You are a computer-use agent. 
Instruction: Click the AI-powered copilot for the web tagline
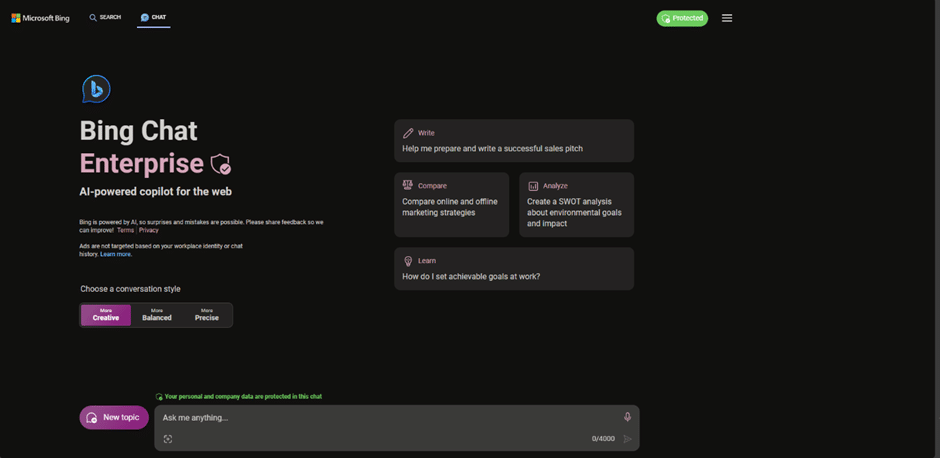(x=155, y=192)
